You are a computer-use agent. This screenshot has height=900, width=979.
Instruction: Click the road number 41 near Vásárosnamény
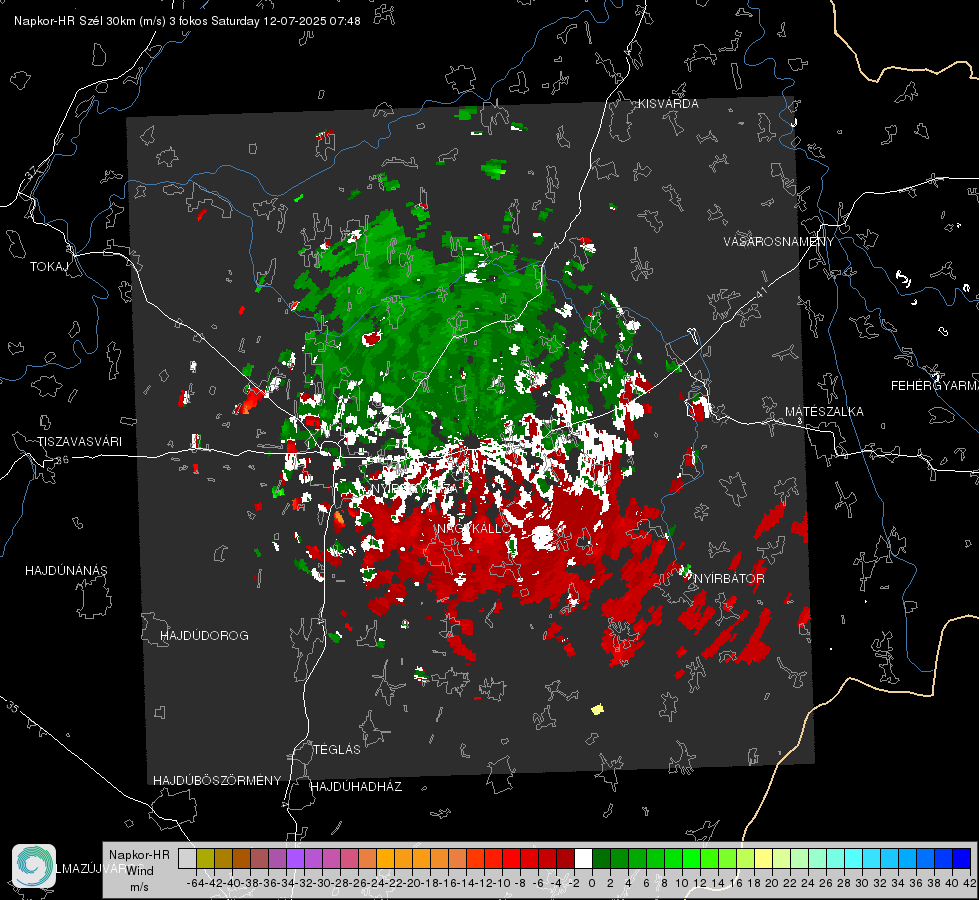(x=760, y=292)
